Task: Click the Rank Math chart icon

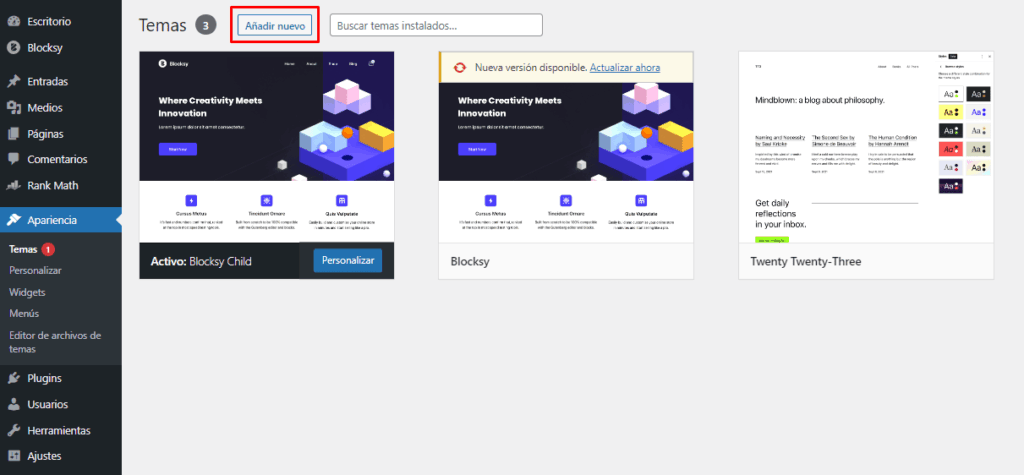Action: click(13, 186)
